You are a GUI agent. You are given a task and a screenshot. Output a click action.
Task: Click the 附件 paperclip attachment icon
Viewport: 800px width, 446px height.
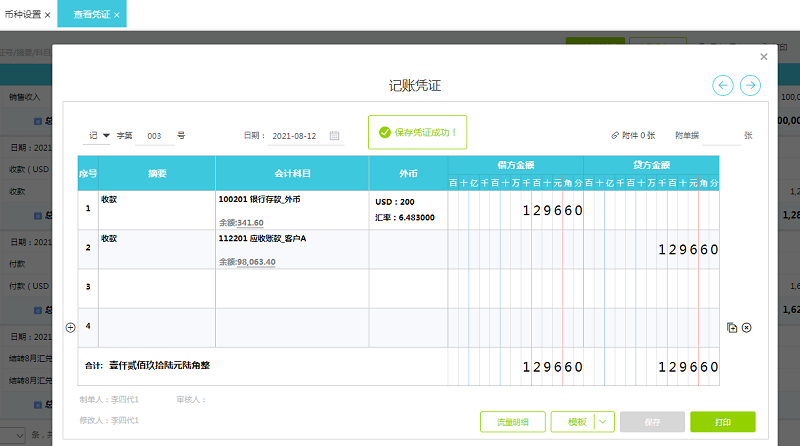(614, 135)
